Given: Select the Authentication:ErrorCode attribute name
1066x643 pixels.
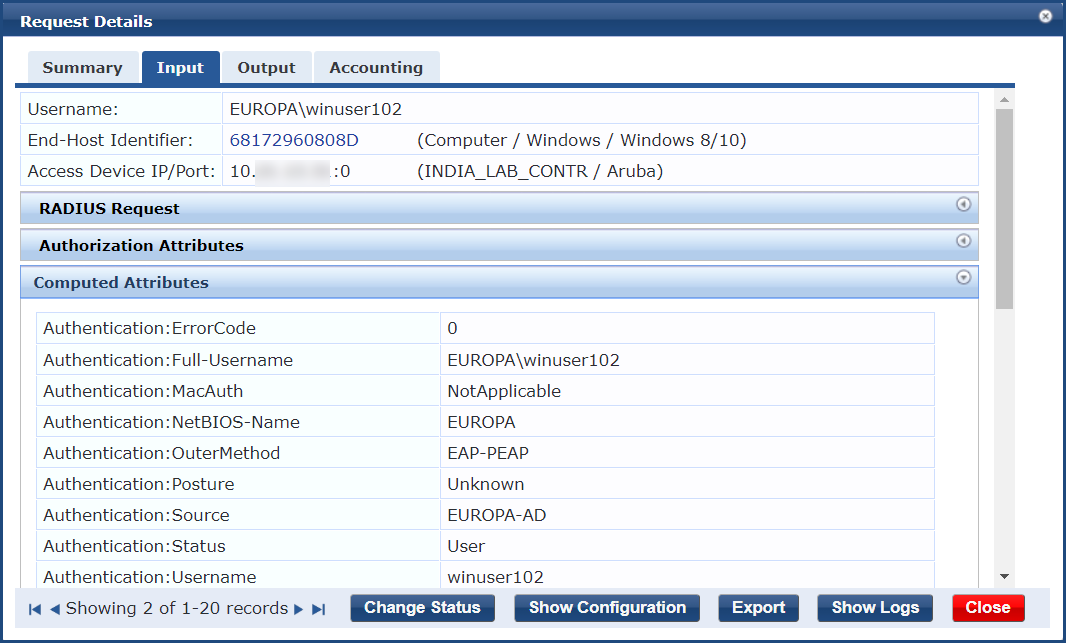Looking at the screenshot, I should click(x=150, y=328).
